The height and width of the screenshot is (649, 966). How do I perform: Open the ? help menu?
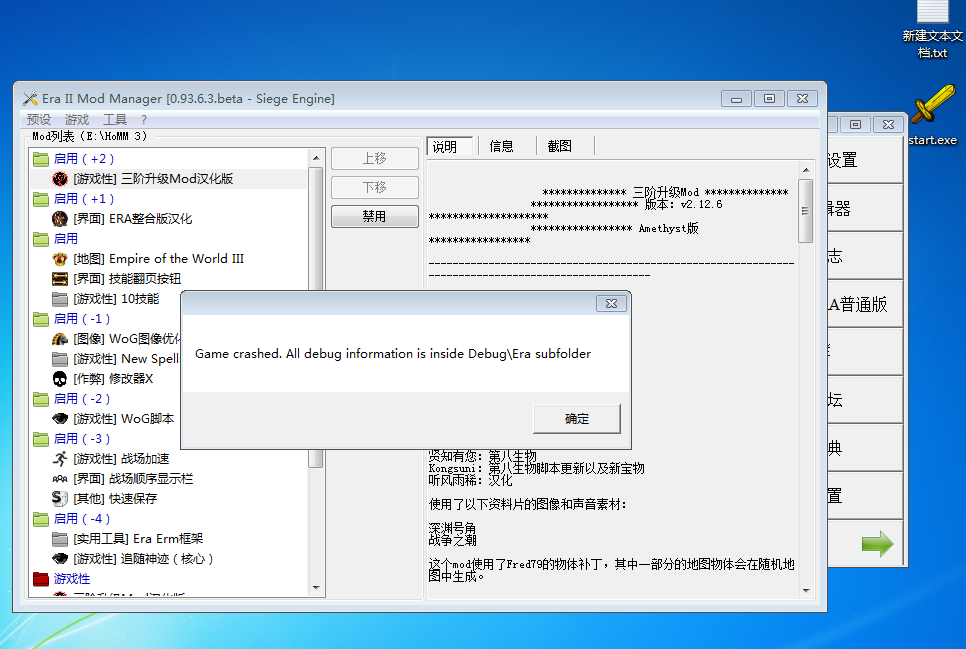click(144, 120)
